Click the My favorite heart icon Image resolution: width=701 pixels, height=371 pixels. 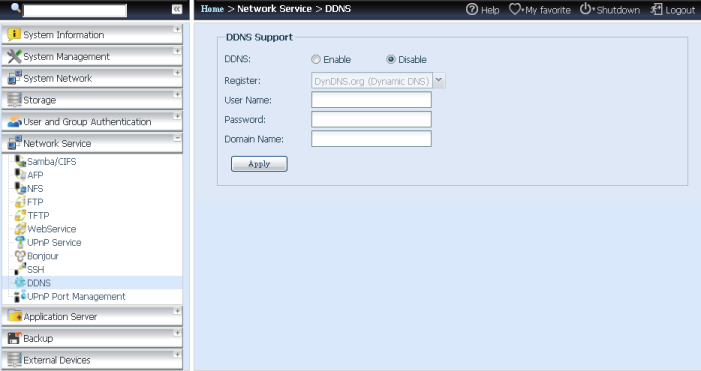click(515, 9)
